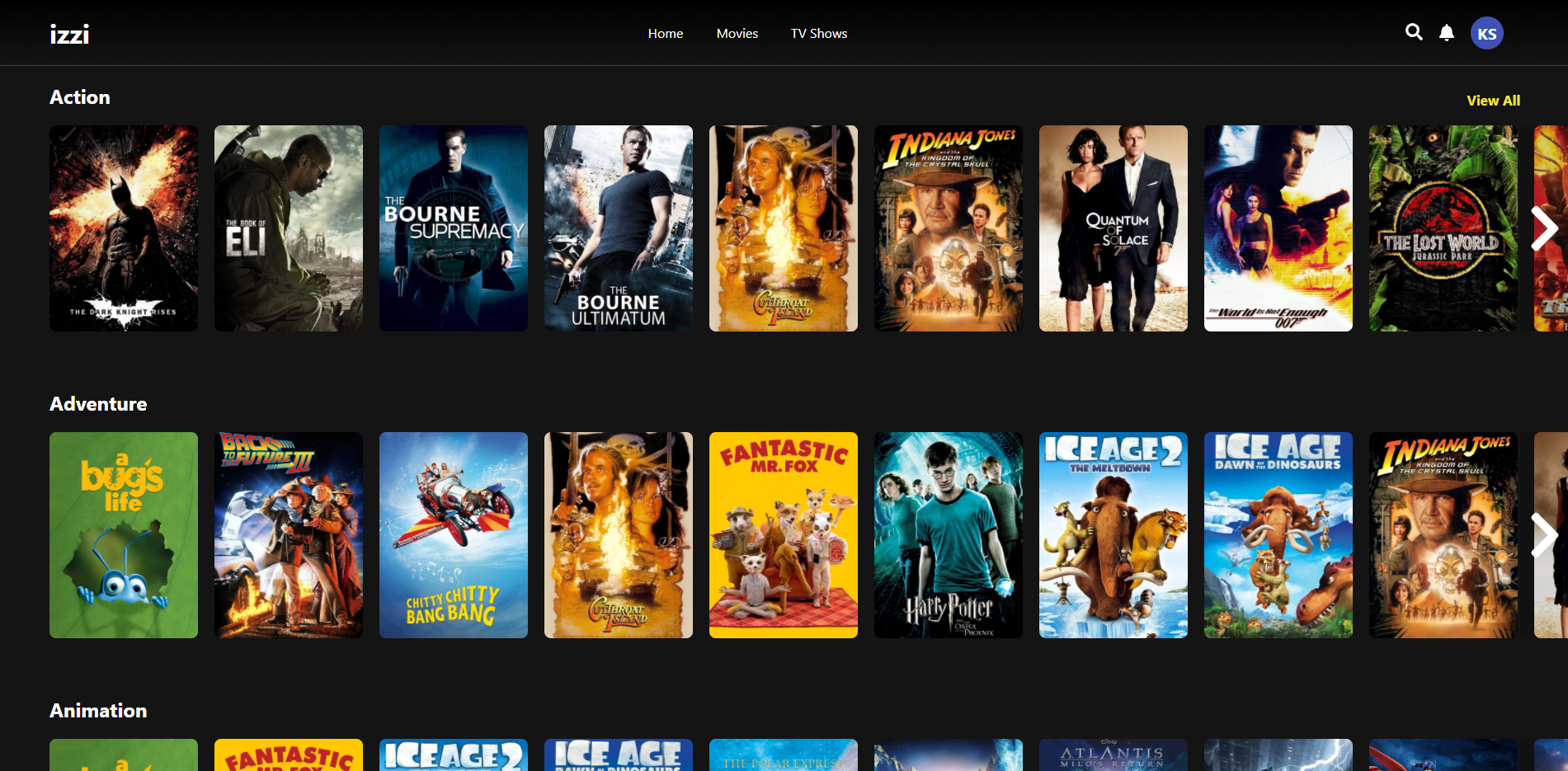Select Ice Age 2 in the Animation row
The width and height of the screenshot is (1568, 771).
[454, 755]
